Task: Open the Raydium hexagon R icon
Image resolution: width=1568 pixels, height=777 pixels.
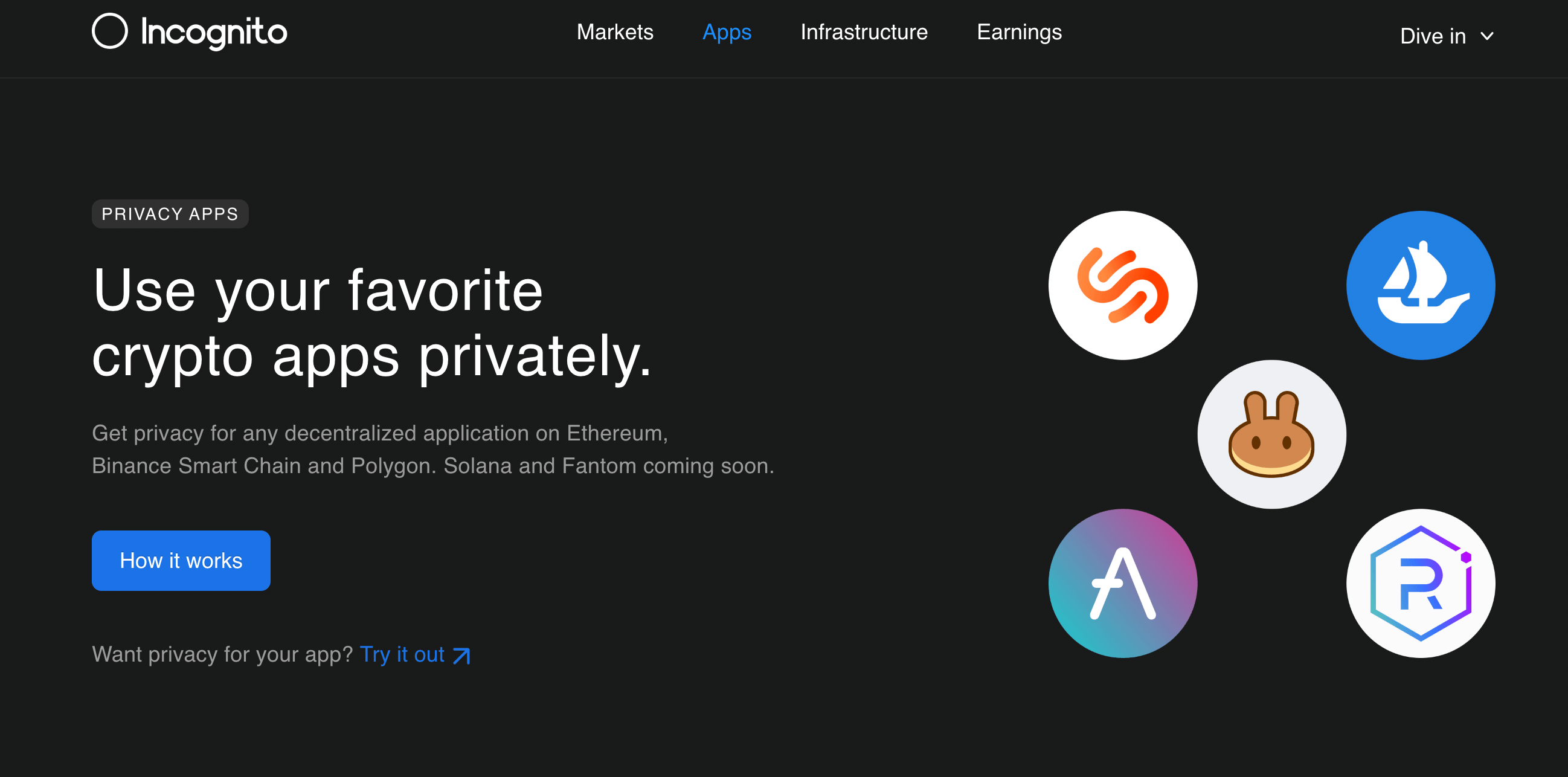Action: pos(1420,584)
